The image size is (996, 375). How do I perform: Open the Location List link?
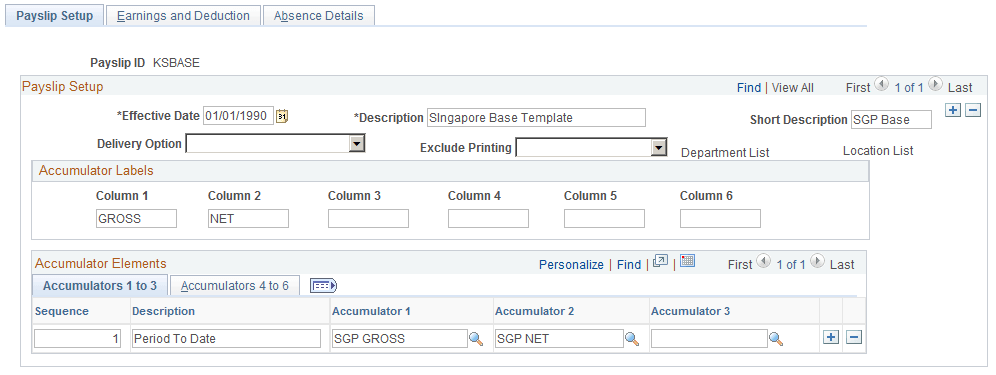[878, 151]
